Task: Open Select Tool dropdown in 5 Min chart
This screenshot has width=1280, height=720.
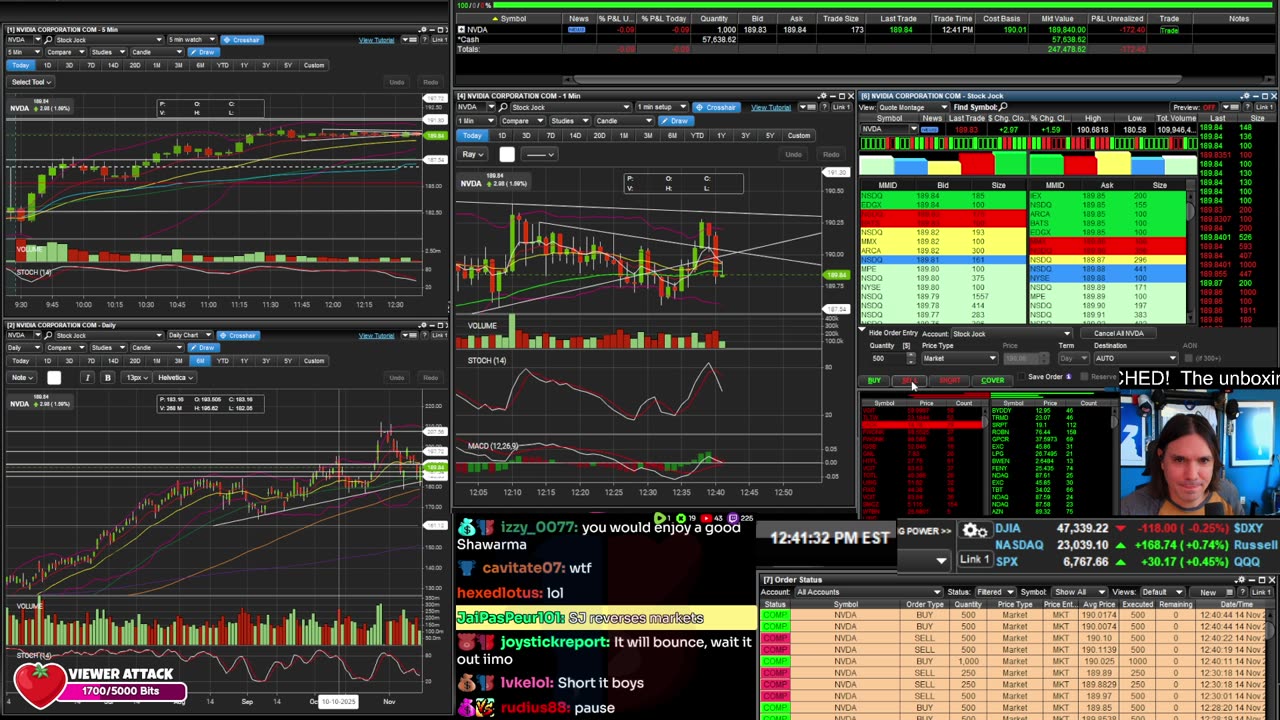Action: click(x=31, y=82)
